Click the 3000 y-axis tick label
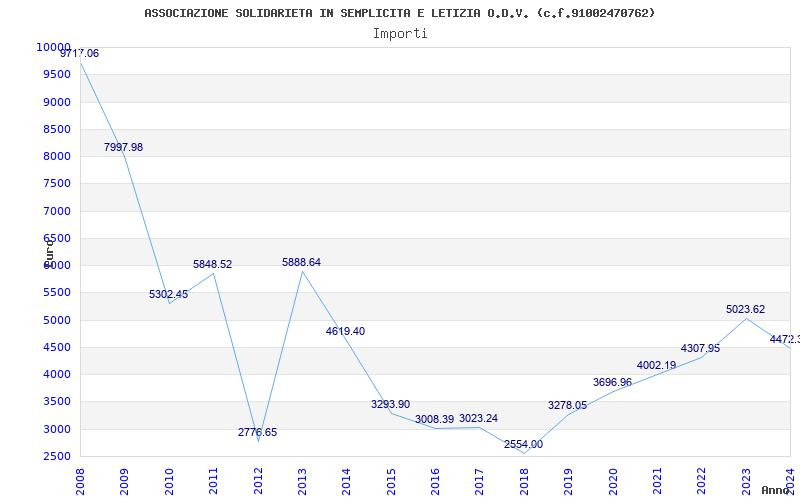800x500 pixels. [57, 430]
